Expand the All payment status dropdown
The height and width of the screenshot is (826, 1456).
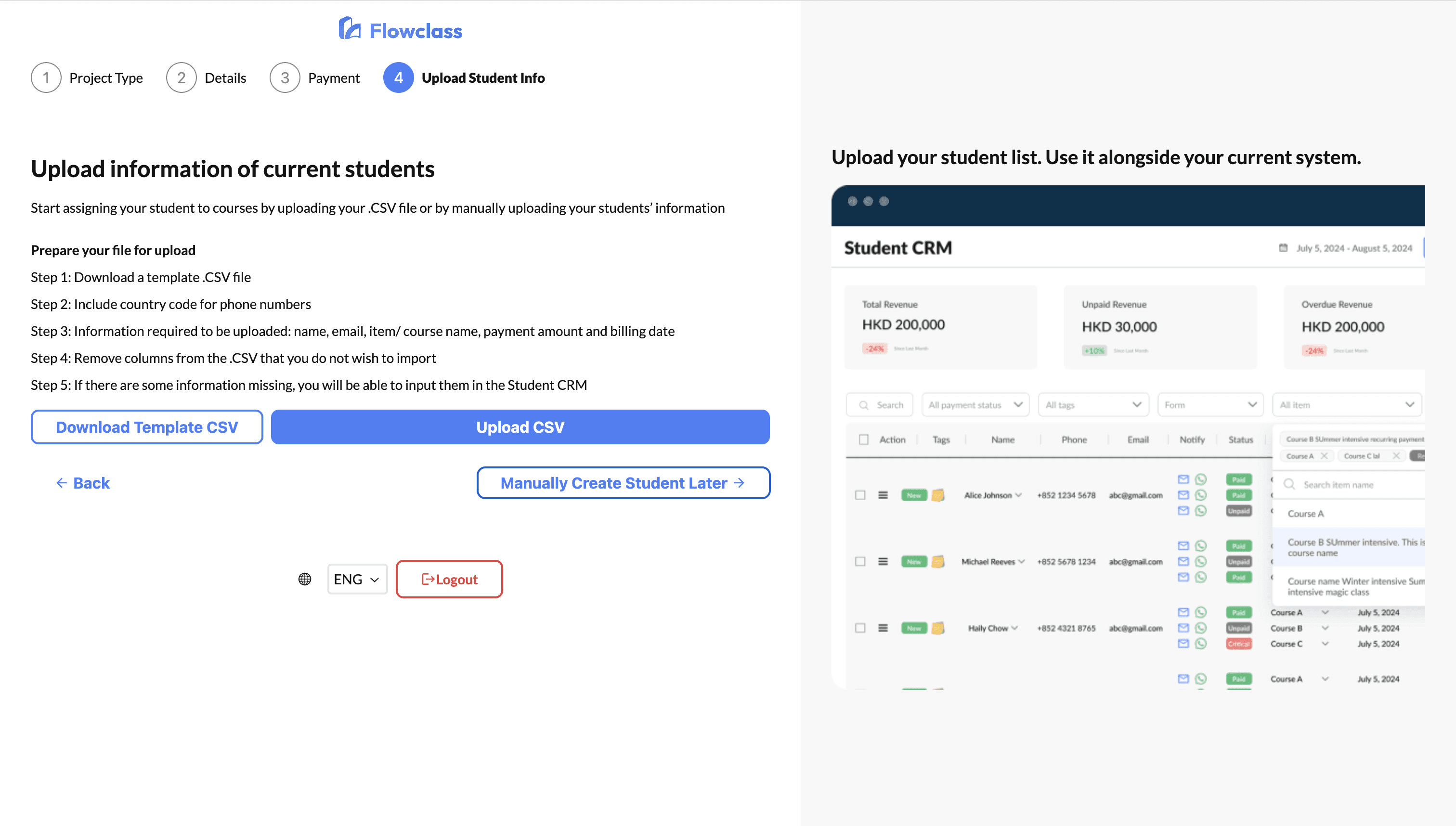point(975,405)
